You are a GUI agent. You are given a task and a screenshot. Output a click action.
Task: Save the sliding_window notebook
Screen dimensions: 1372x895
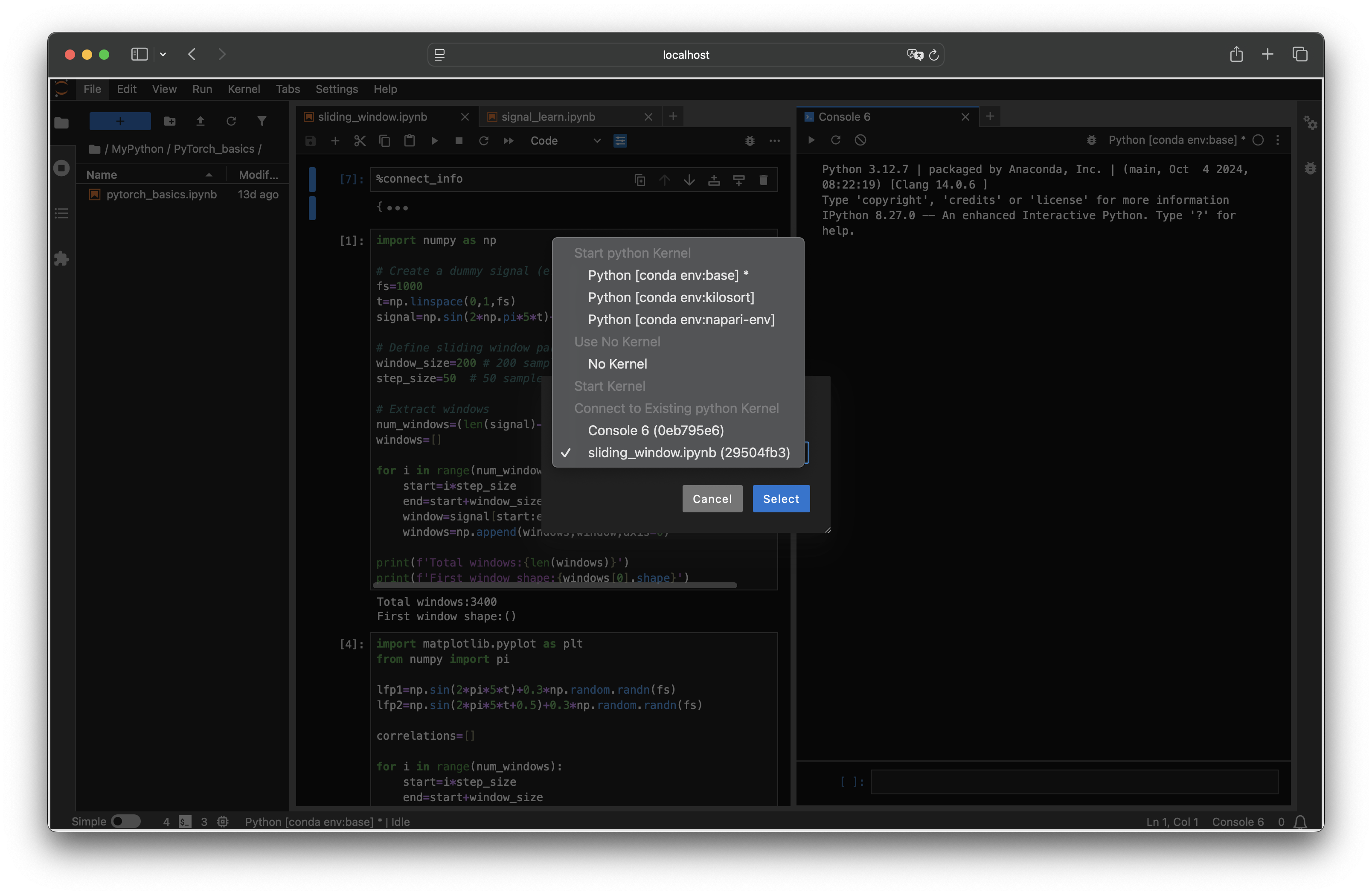tap(310, 141)
